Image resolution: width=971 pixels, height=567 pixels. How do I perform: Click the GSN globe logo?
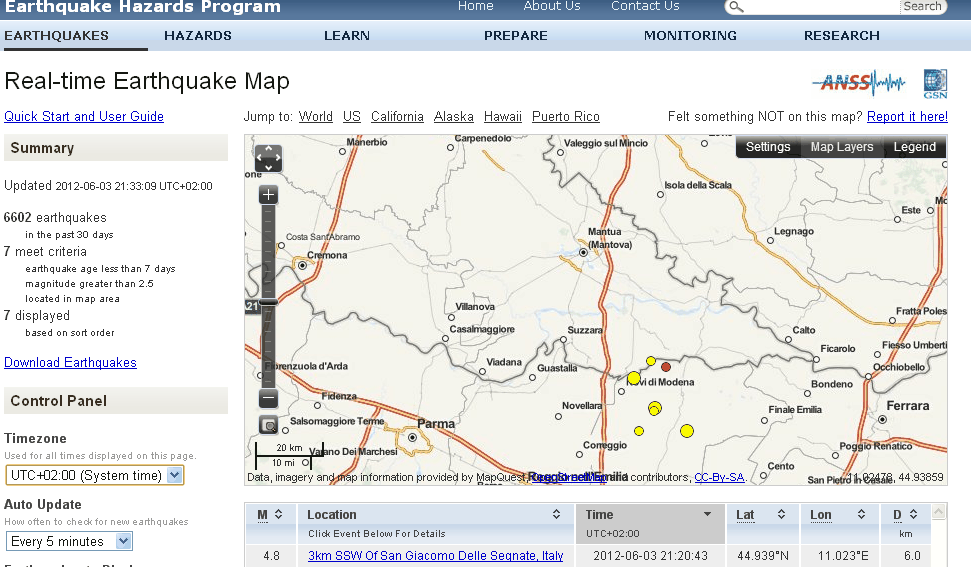coord(935,83)
